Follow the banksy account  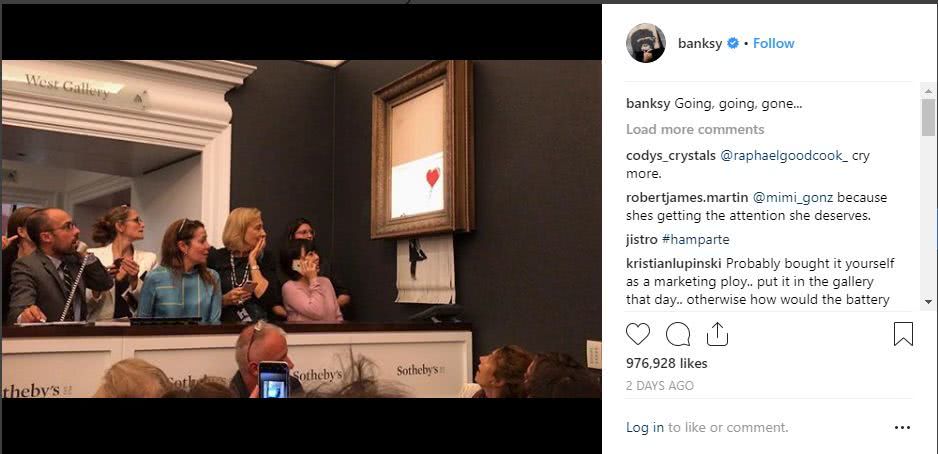(773, 43)
